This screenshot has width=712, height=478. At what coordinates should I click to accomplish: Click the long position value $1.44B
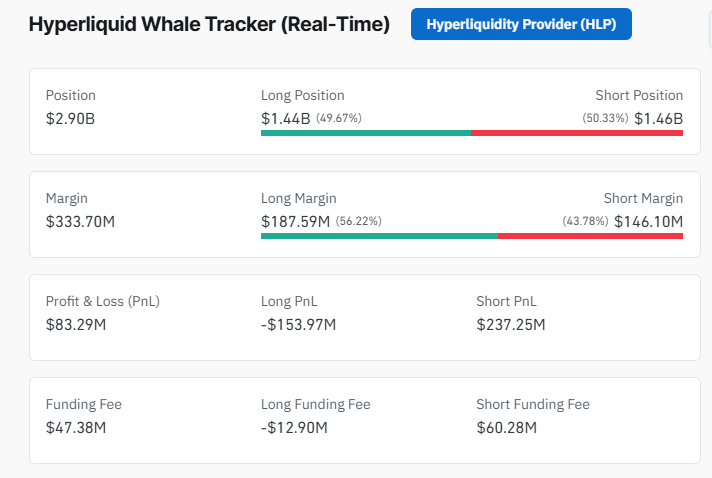(x=285, y=118)
